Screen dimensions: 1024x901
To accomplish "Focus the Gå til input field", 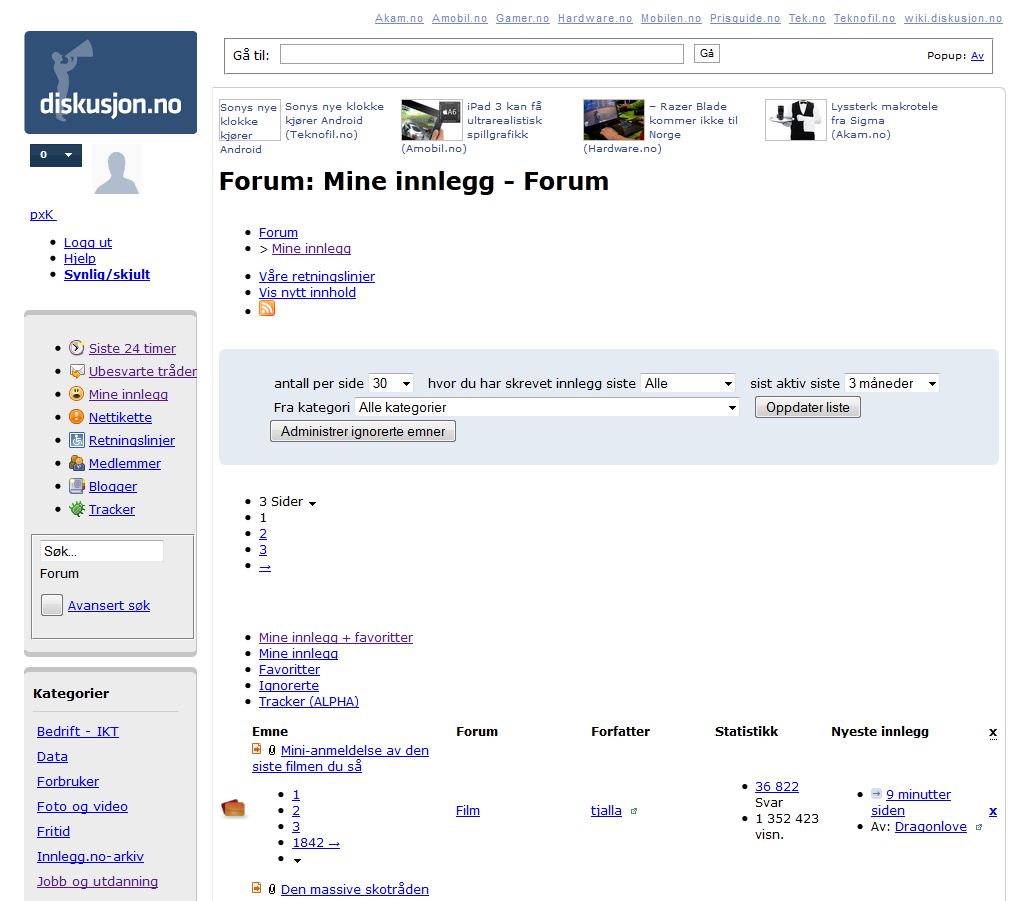I will 482,54.
